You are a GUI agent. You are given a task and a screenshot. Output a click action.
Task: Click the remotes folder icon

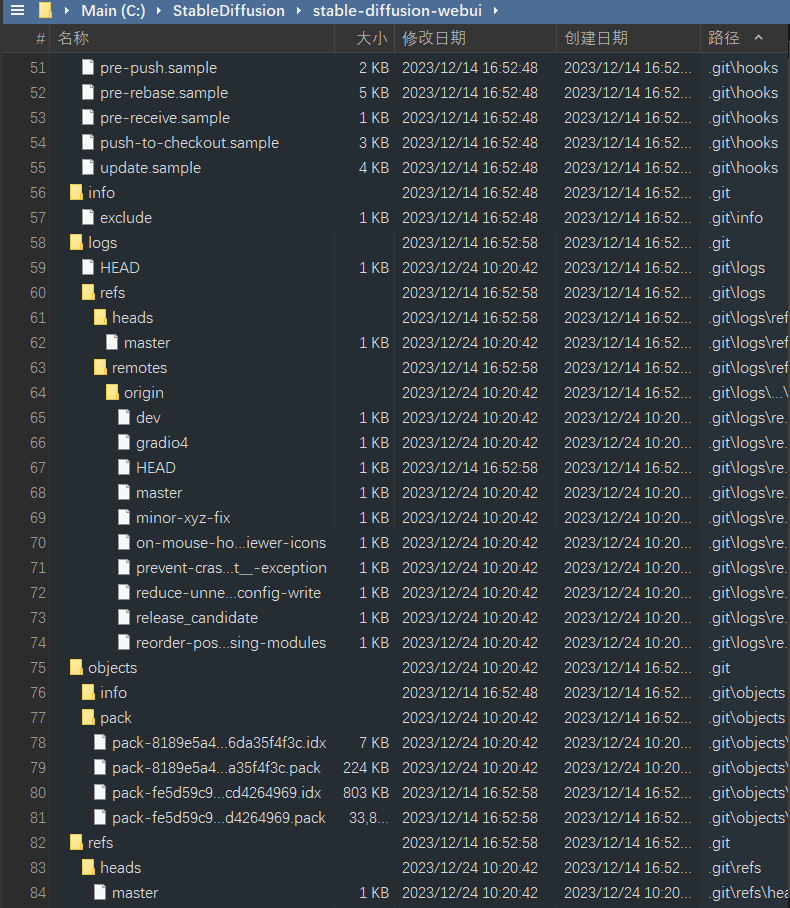pyautogui.click(x=100, y=367)
